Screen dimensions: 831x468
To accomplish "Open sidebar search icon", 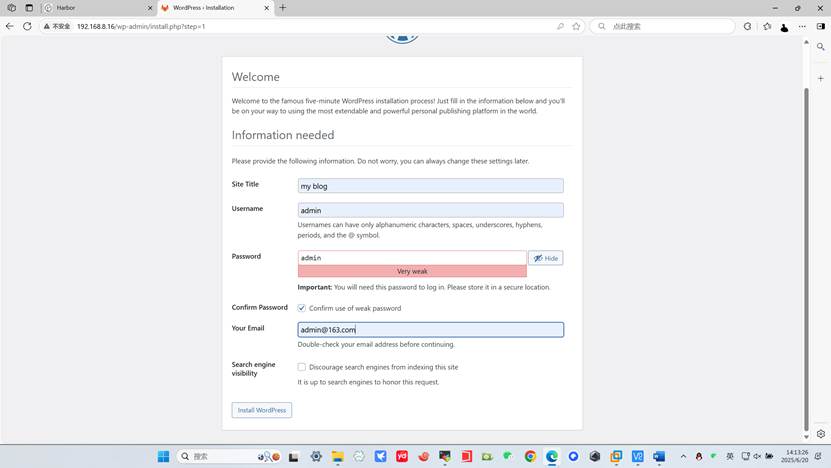I will pos(820,47).
